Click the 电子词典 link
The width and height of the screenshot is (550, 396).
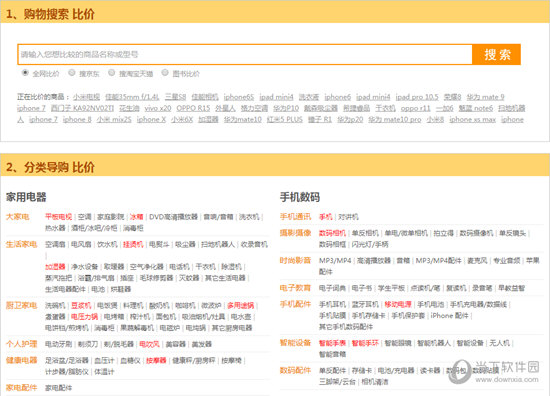click(x=332, y=288)
